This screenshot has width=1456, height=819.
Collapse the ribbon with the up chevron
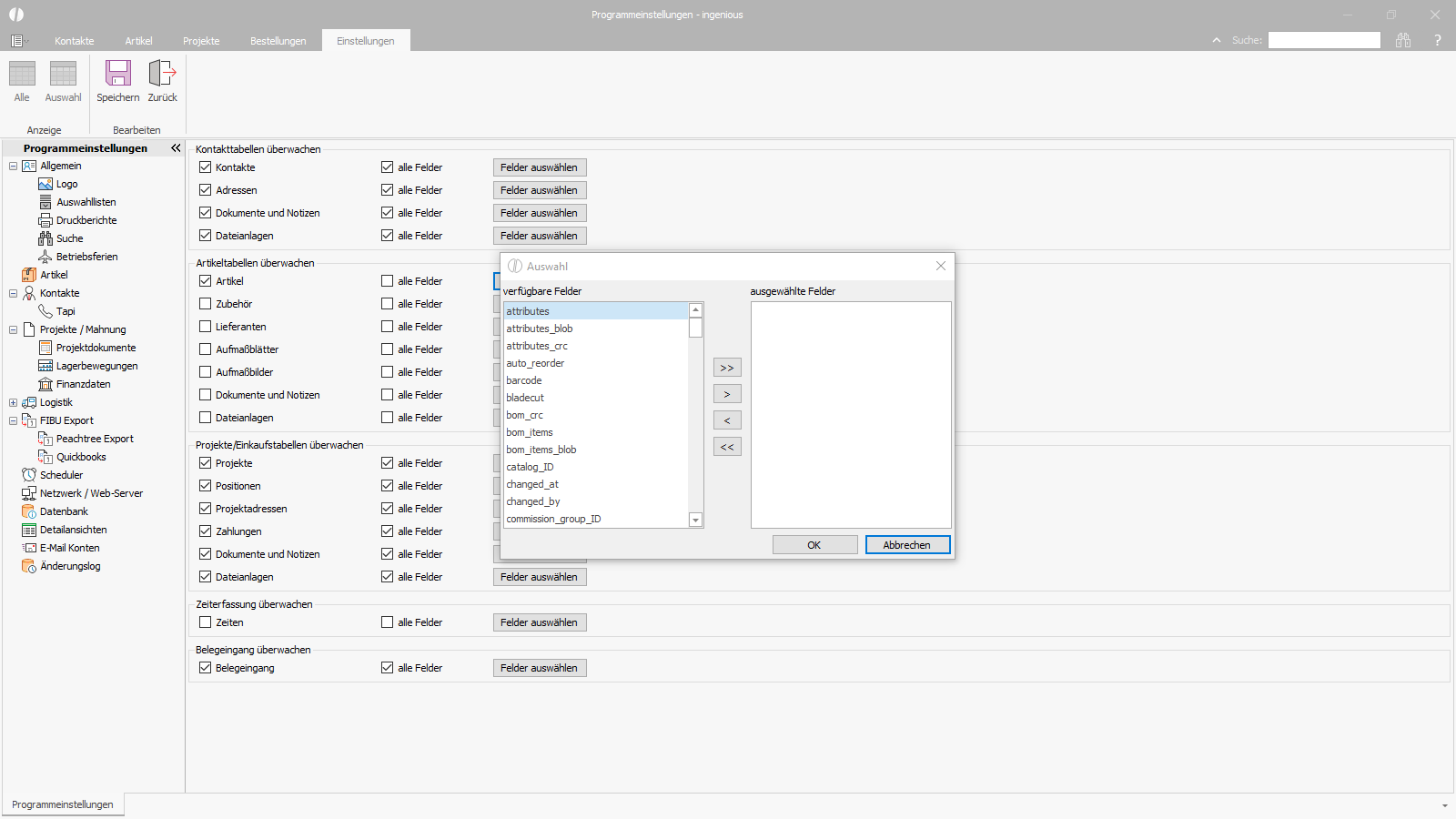(x=1217, y=40)
